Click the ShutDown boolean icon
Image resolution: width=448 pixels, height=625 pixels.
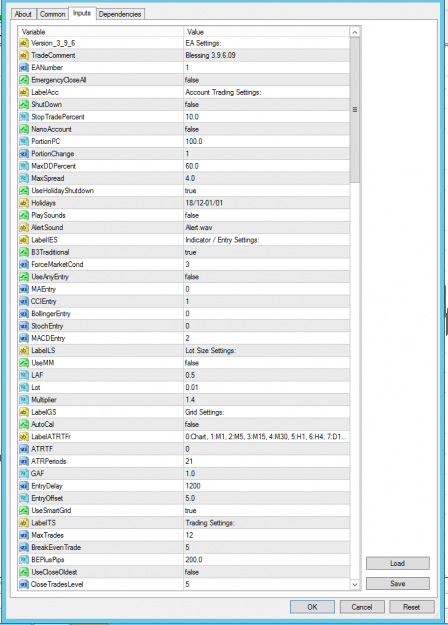click(x=24, y=104)
